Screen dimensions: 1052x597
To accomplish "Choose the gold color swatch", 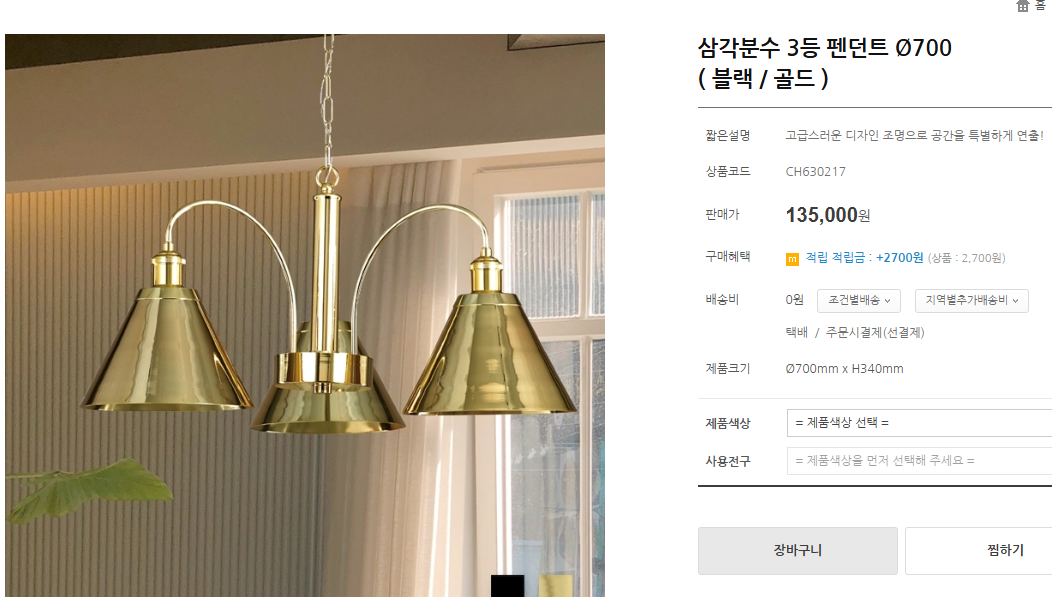I will (556, 586).
